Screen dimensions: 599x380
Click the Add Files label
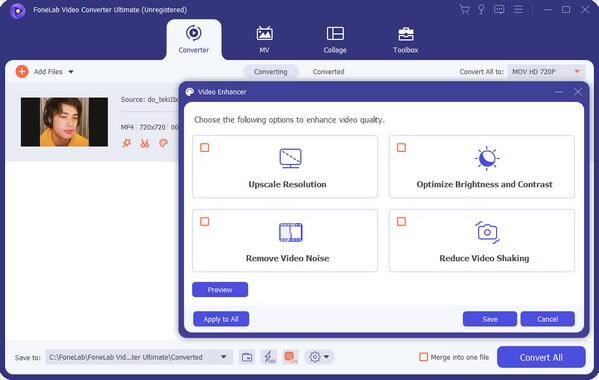(x=48, y=72)
